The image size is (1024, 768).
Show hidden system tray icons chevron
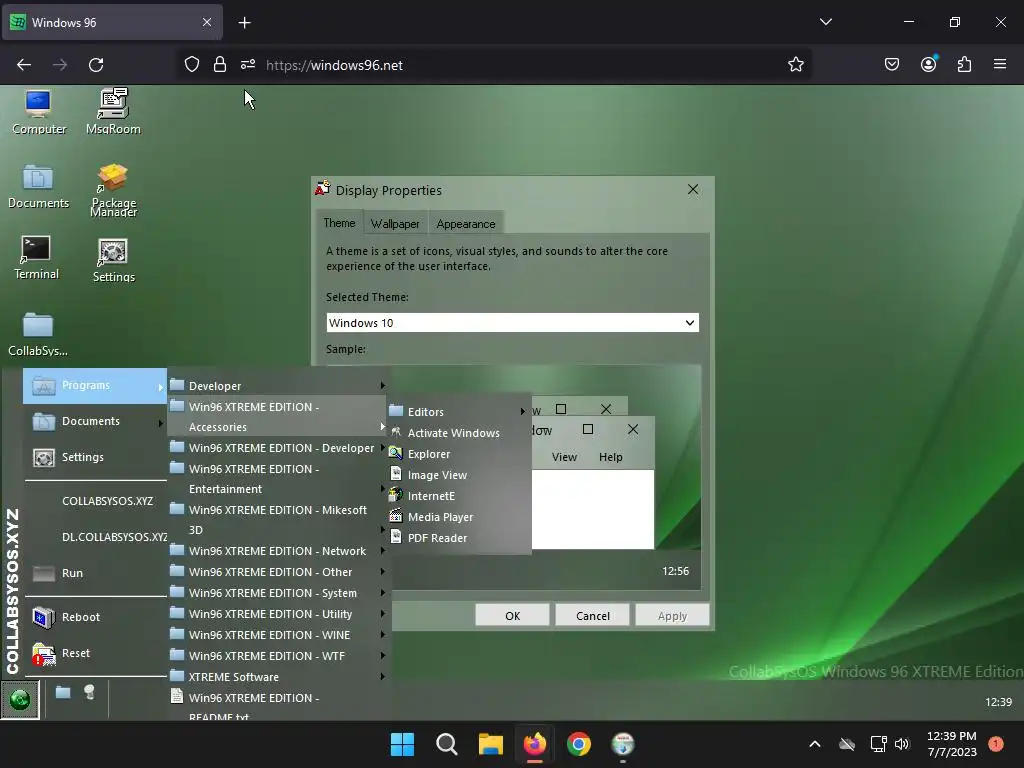coord(814,744)
